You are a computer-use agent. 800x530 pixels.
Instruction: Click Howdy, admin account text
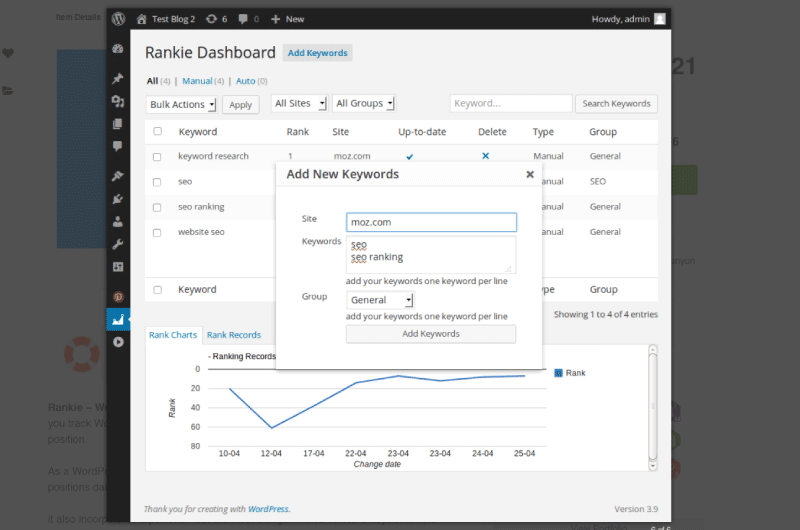620,19
